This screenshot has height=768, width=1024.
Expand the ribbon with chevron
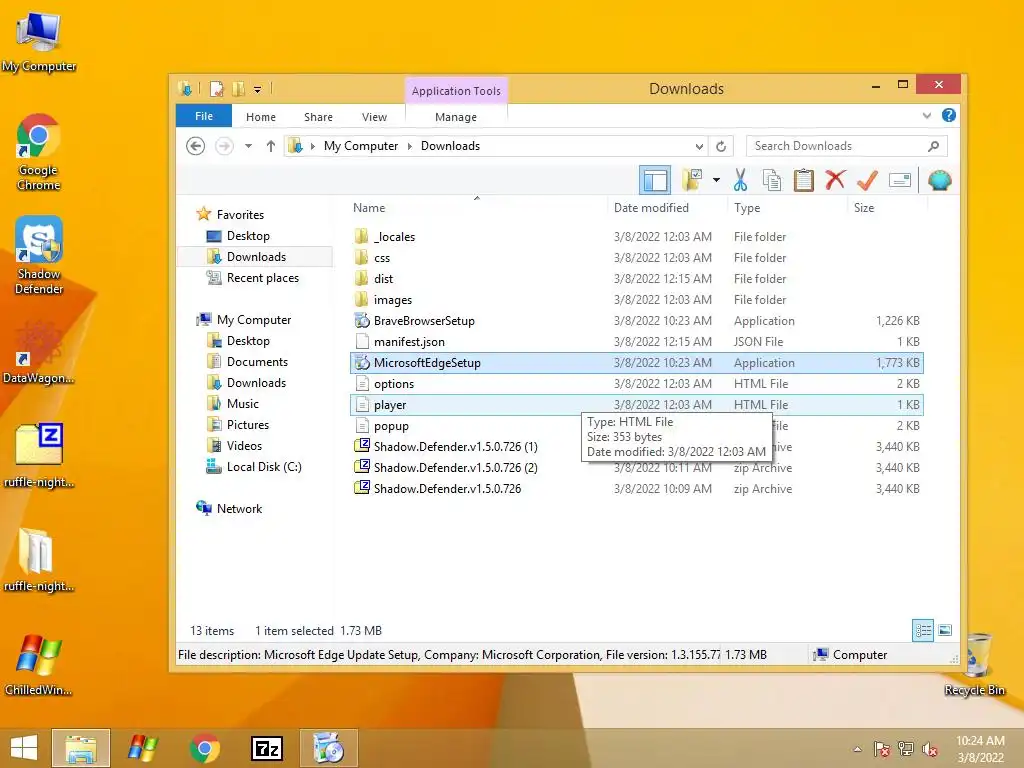[927, 116]
